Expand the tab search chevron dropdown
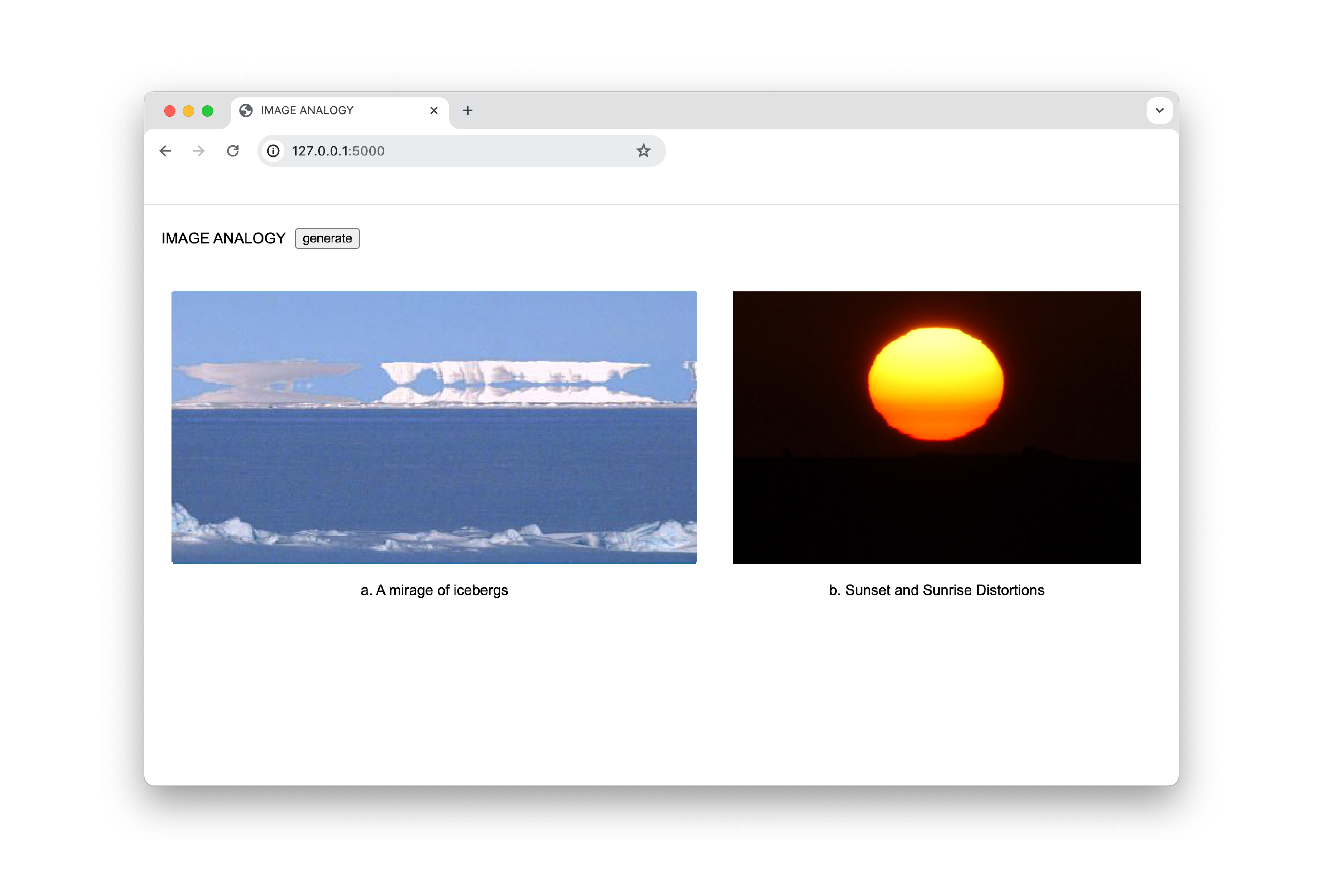This screenshot has width=1323, height=896. point(1159,110)
